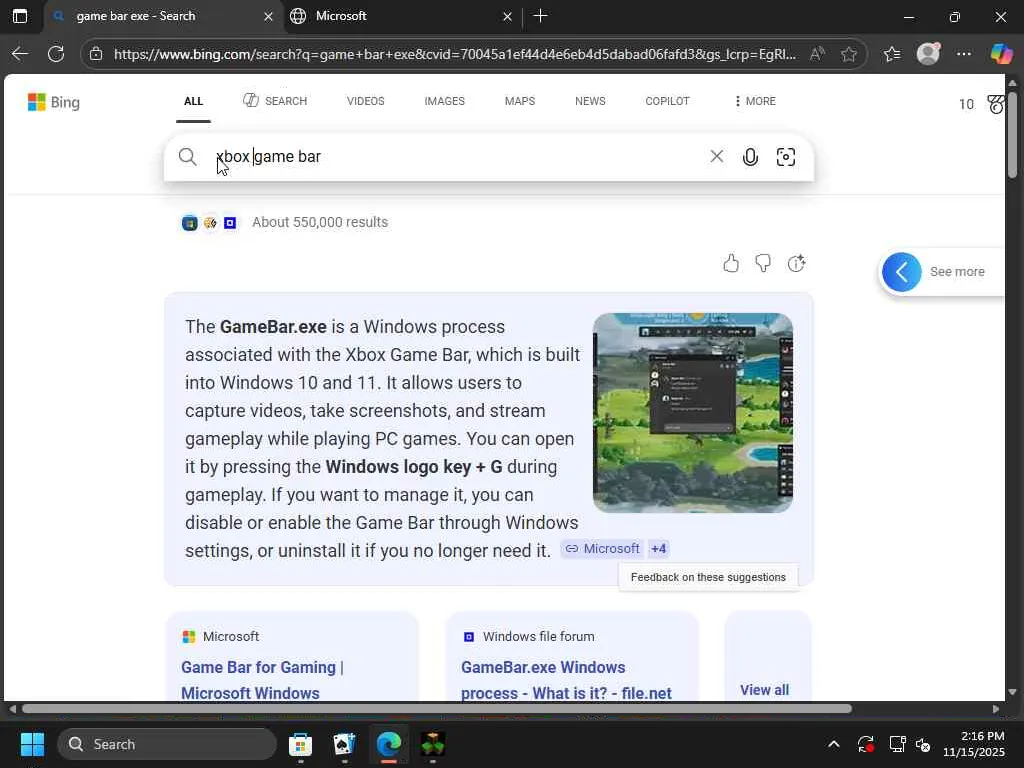Switch to the IMAGES tab
Viewport: 1024px width, 768px height.
[x=445, y=101]
